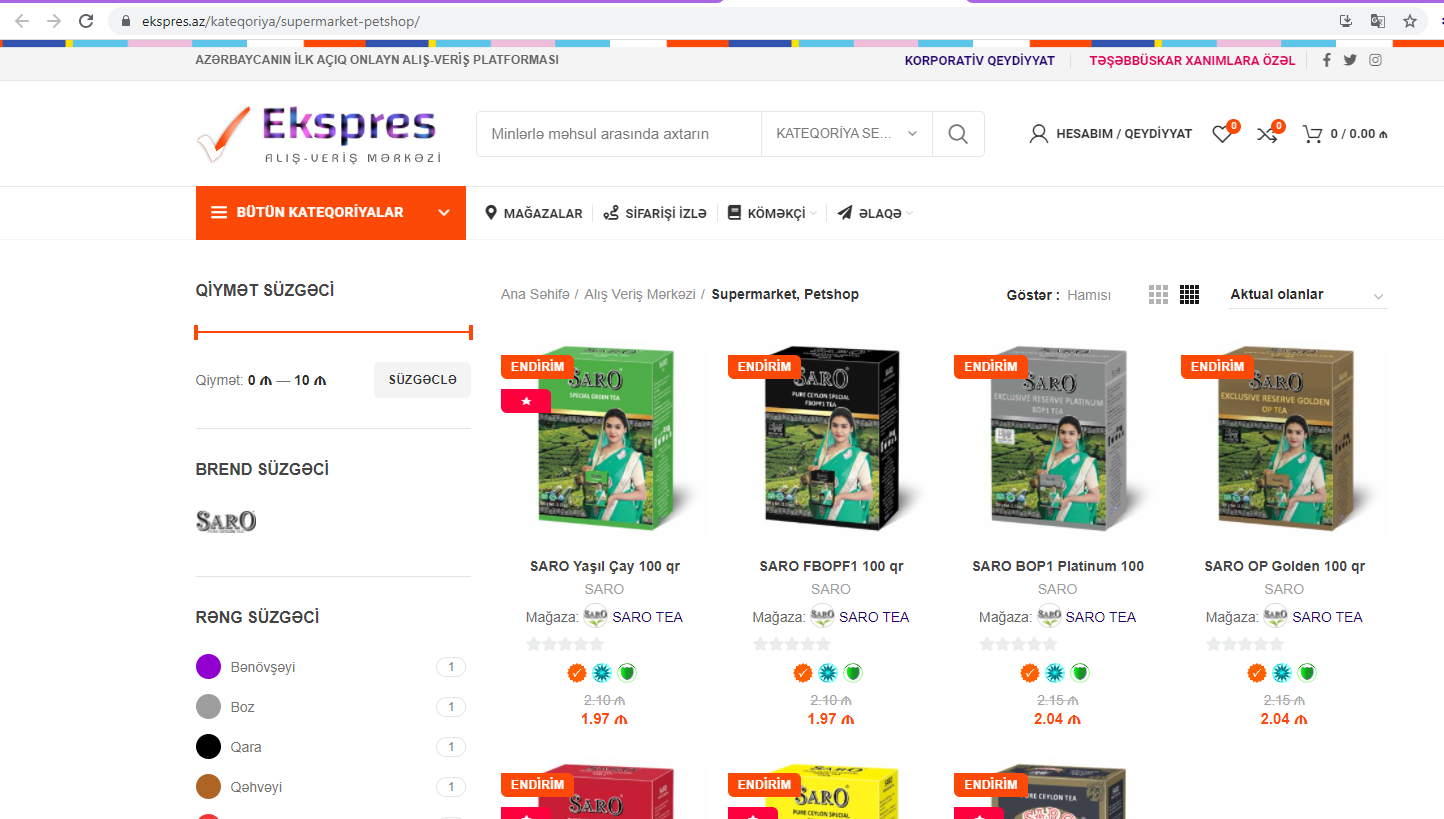This screenshot has width=1444, height=819.
Task: Click the star badge on SARO Yaşıl Çay
Action: (527, 401)
